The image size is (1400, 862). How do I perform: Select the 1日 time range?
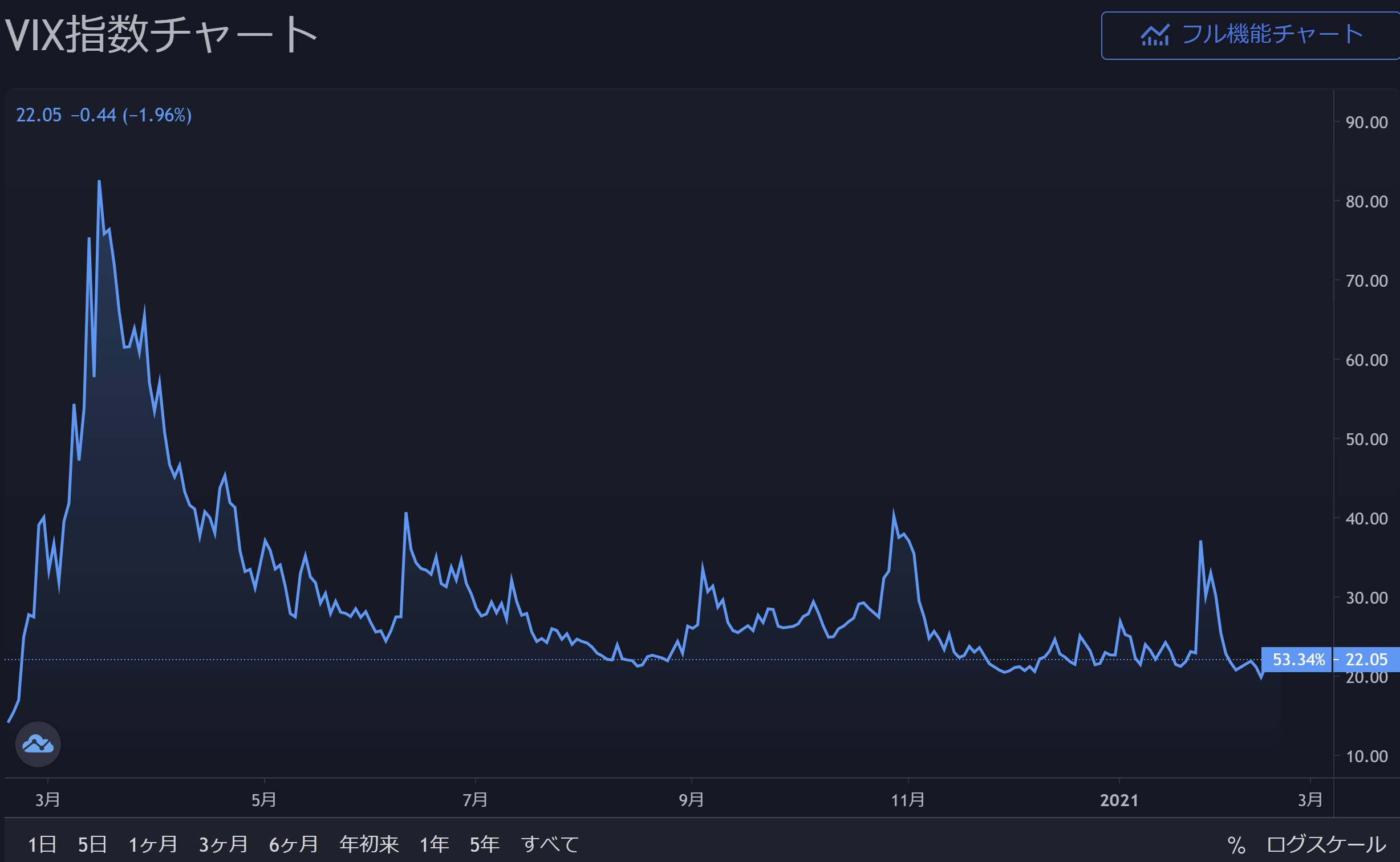42,844
